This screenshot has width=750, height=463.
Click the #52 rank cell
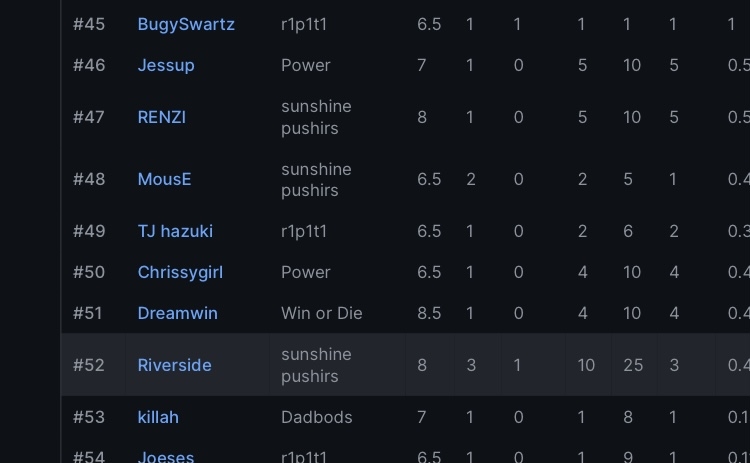[89, 365]
